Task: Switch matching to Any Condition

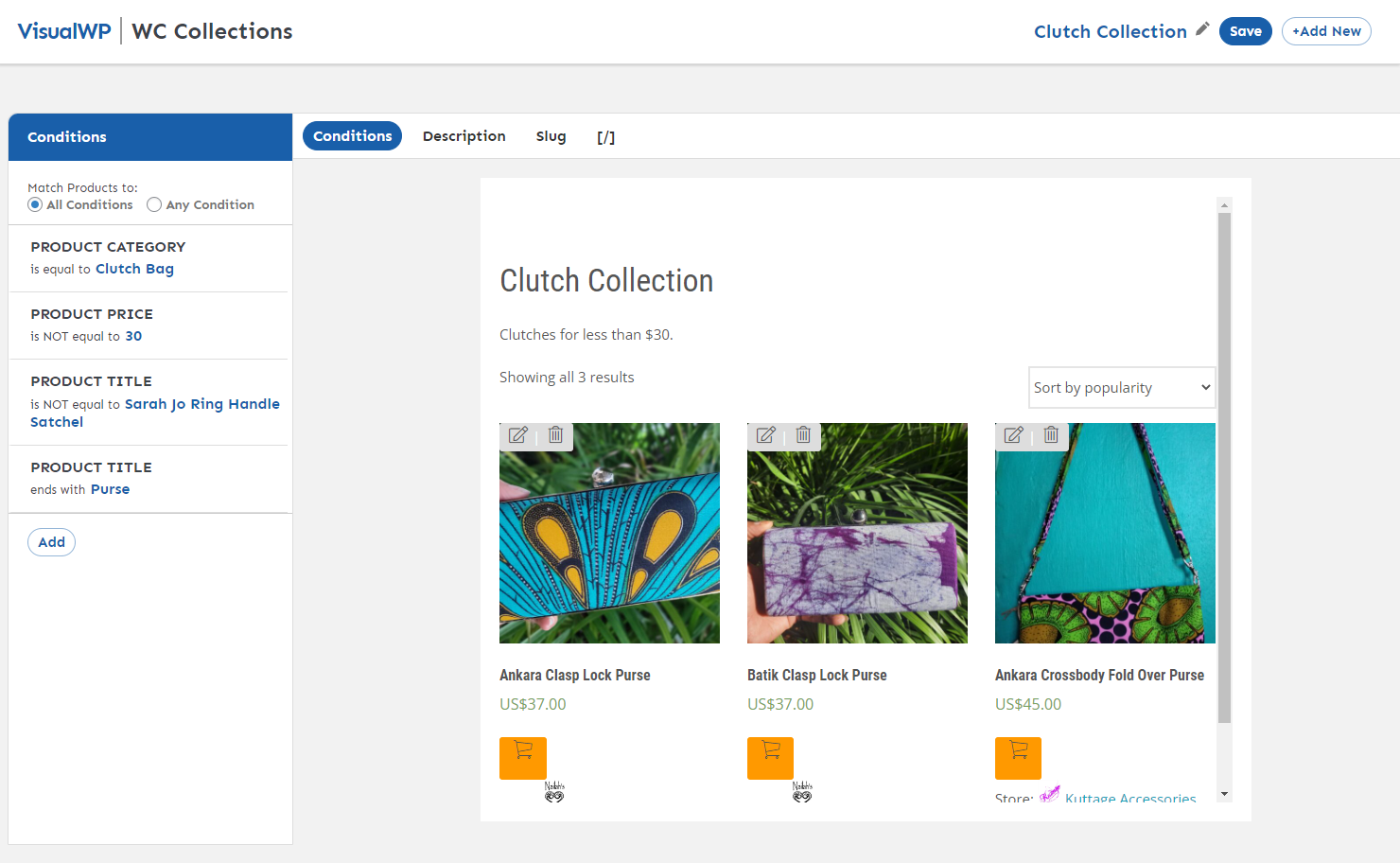Action: click(153, 204)
